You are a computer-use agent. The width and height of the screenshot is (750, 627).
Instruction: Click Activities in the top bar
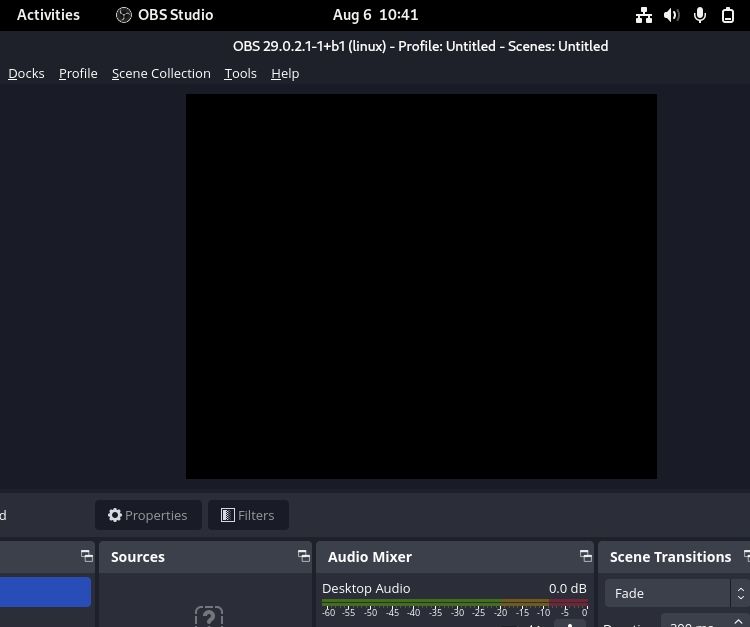pyautogui.click(x=48, y=15)
